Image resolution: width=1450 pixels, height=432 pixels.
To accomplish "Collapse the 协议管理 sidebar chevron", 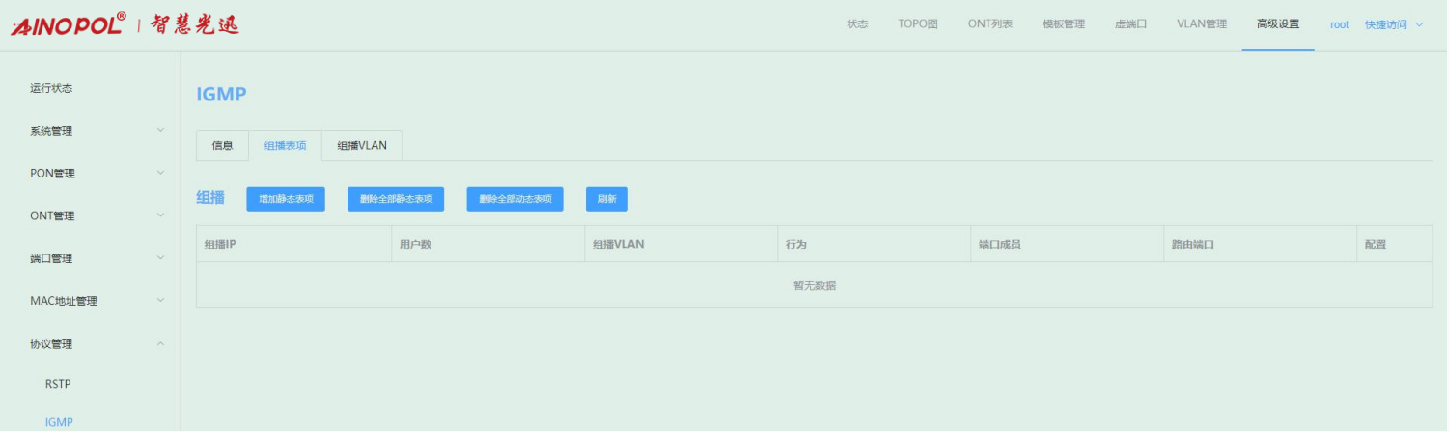I will pos(160,343).
